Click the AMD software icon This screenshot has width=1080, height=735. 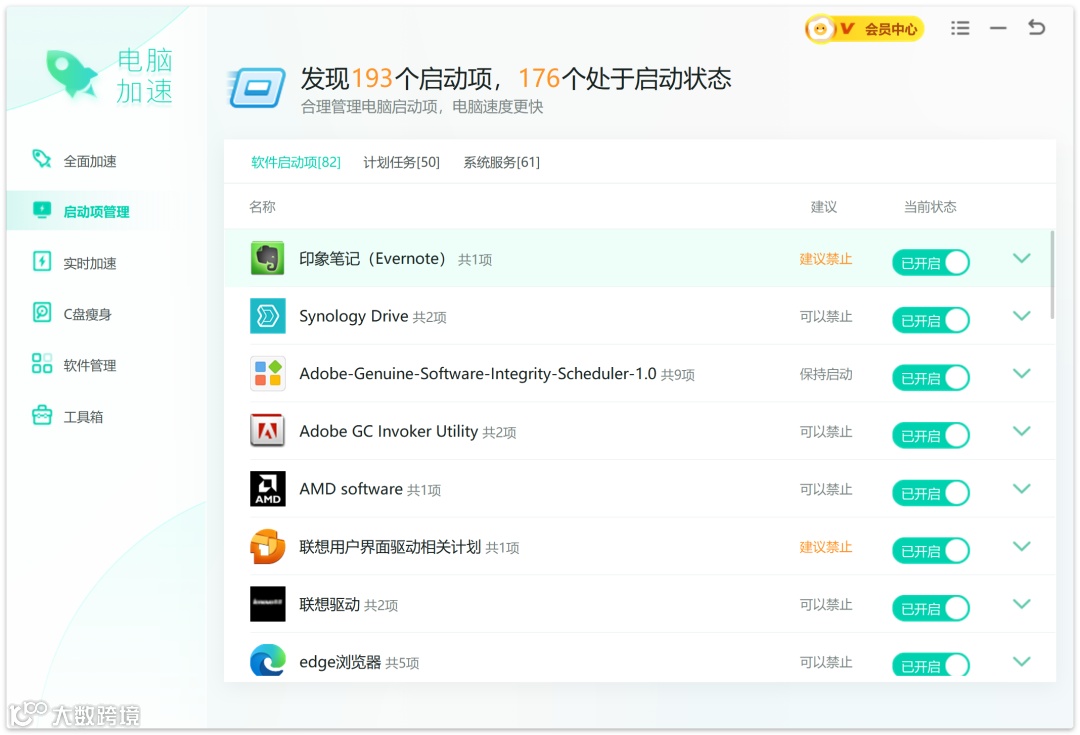pos(267,489)
